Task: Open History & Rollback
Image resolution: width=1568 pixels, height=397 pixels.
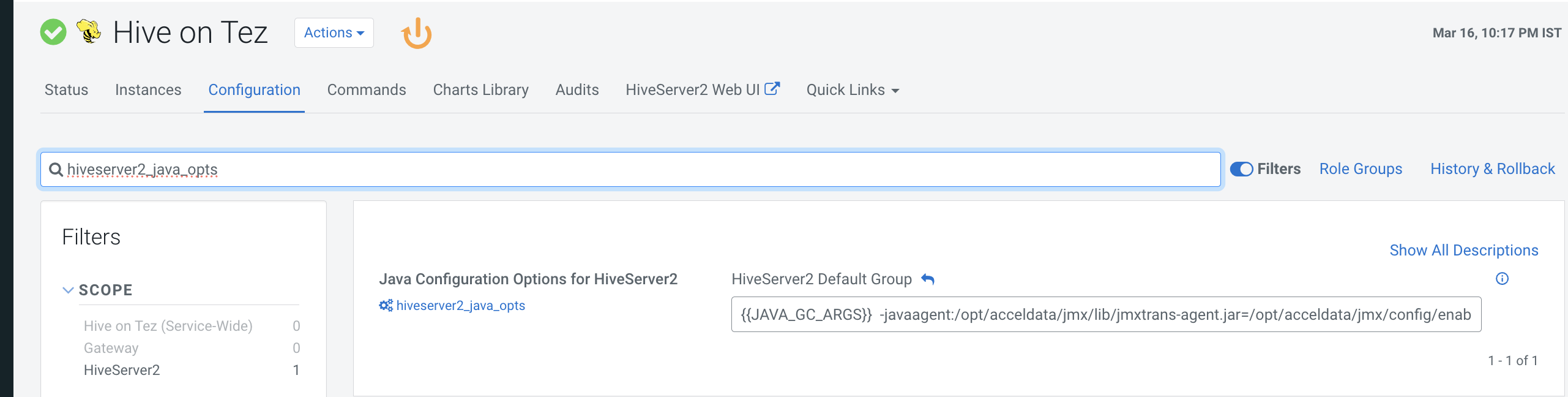Action: coord(1492,169)
